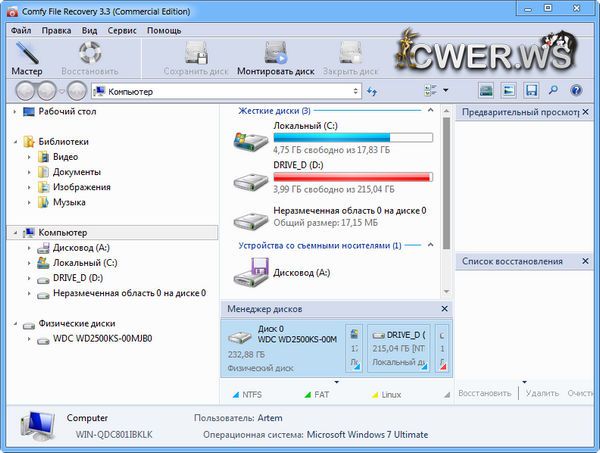Click the scrollbar down arrow in main pane
Viewport: 600px width, 453px height.
[x=446, y=292]
